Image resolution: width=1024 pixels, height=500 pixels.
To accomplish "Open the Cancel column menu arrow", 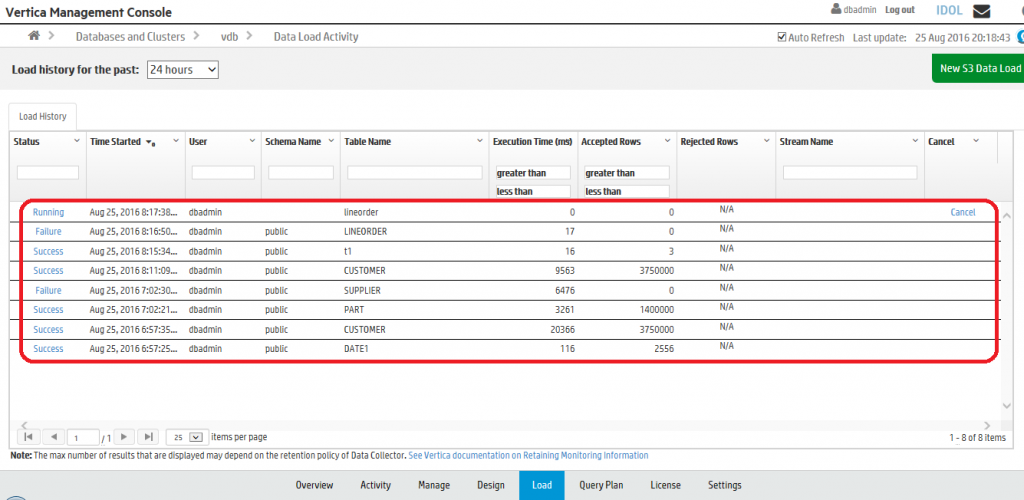I will pyautogui.click(x=976, y=141).
